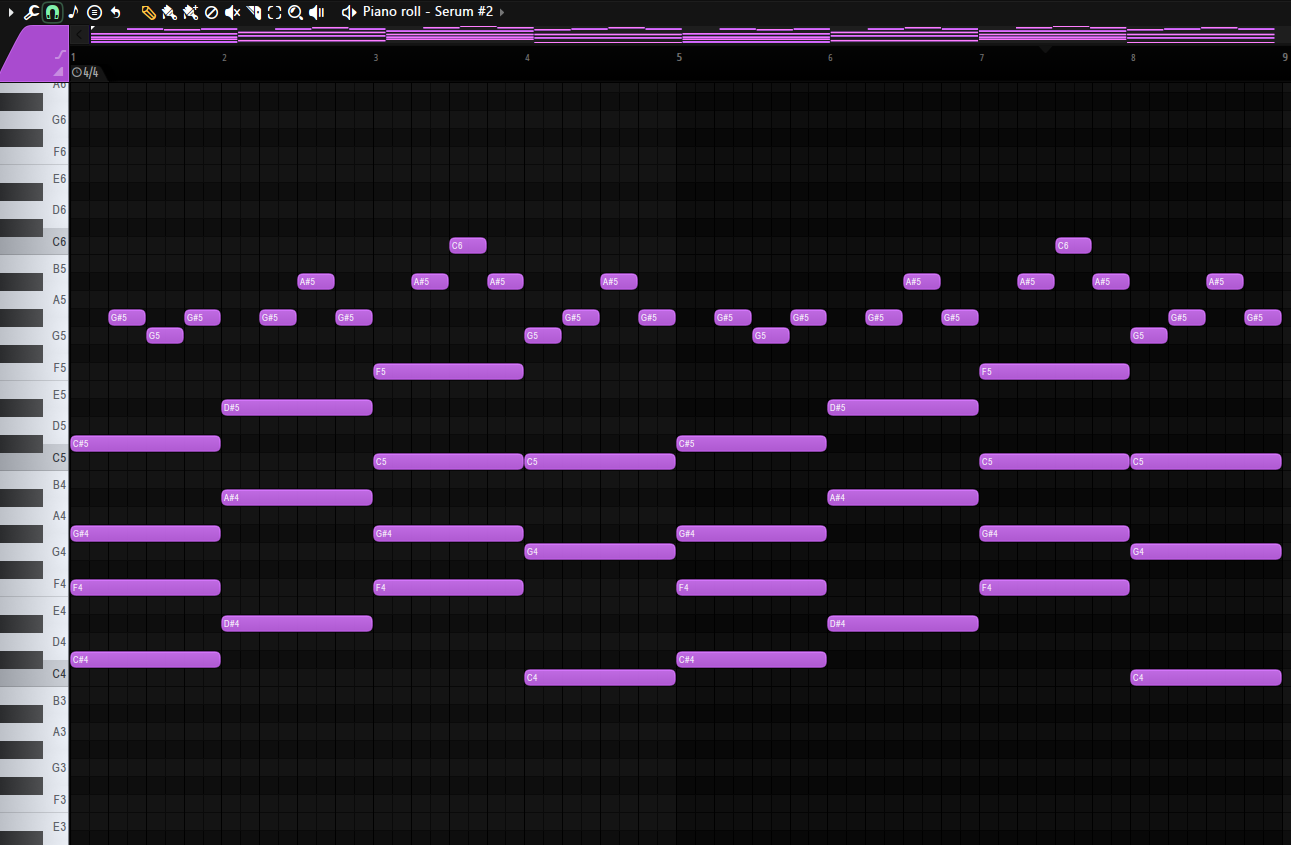Select the Mute tool
The height and width of the screenshot is (845, 1291).
(x=232, y=12)
